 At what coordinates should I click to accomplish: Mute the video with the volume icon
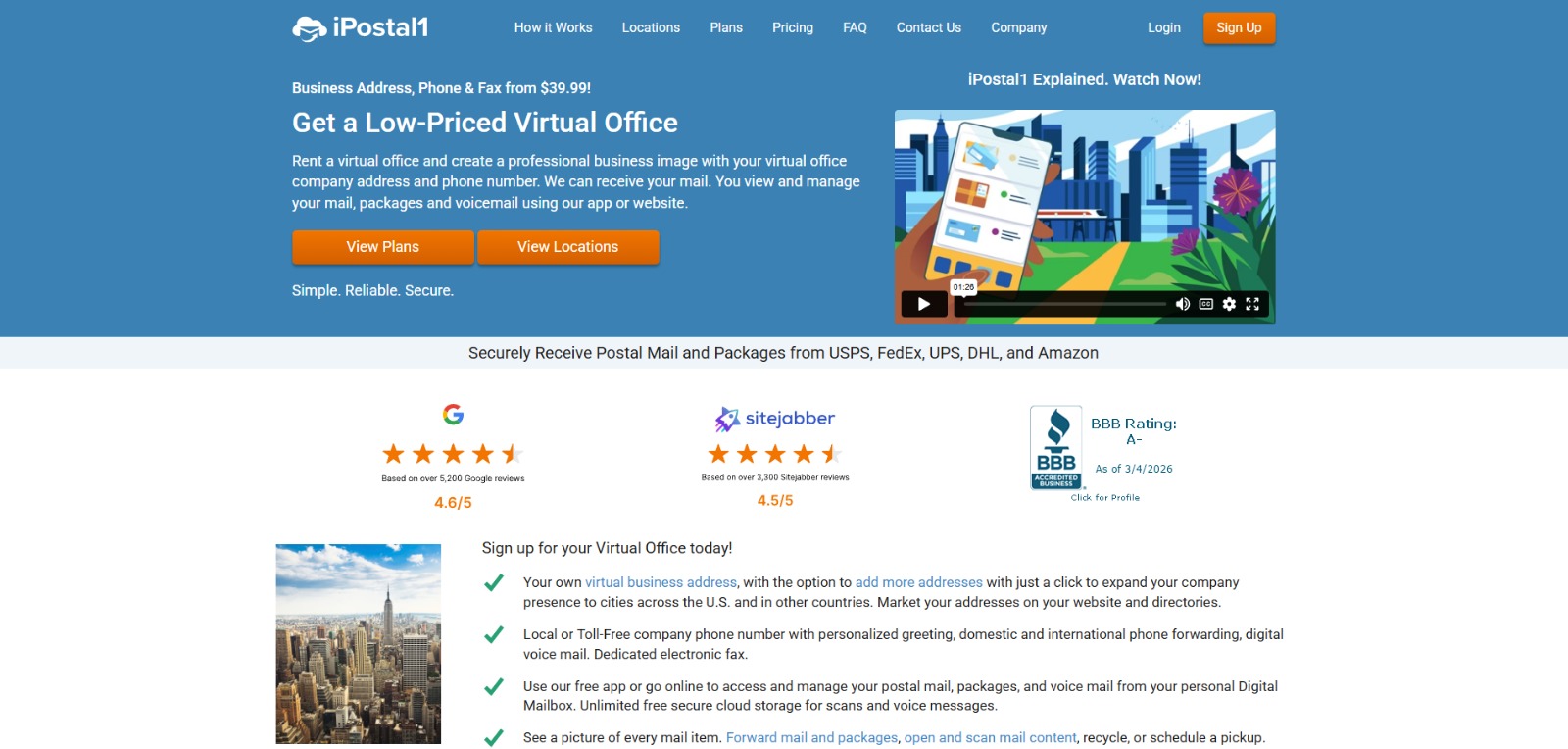click(1183, 304)
